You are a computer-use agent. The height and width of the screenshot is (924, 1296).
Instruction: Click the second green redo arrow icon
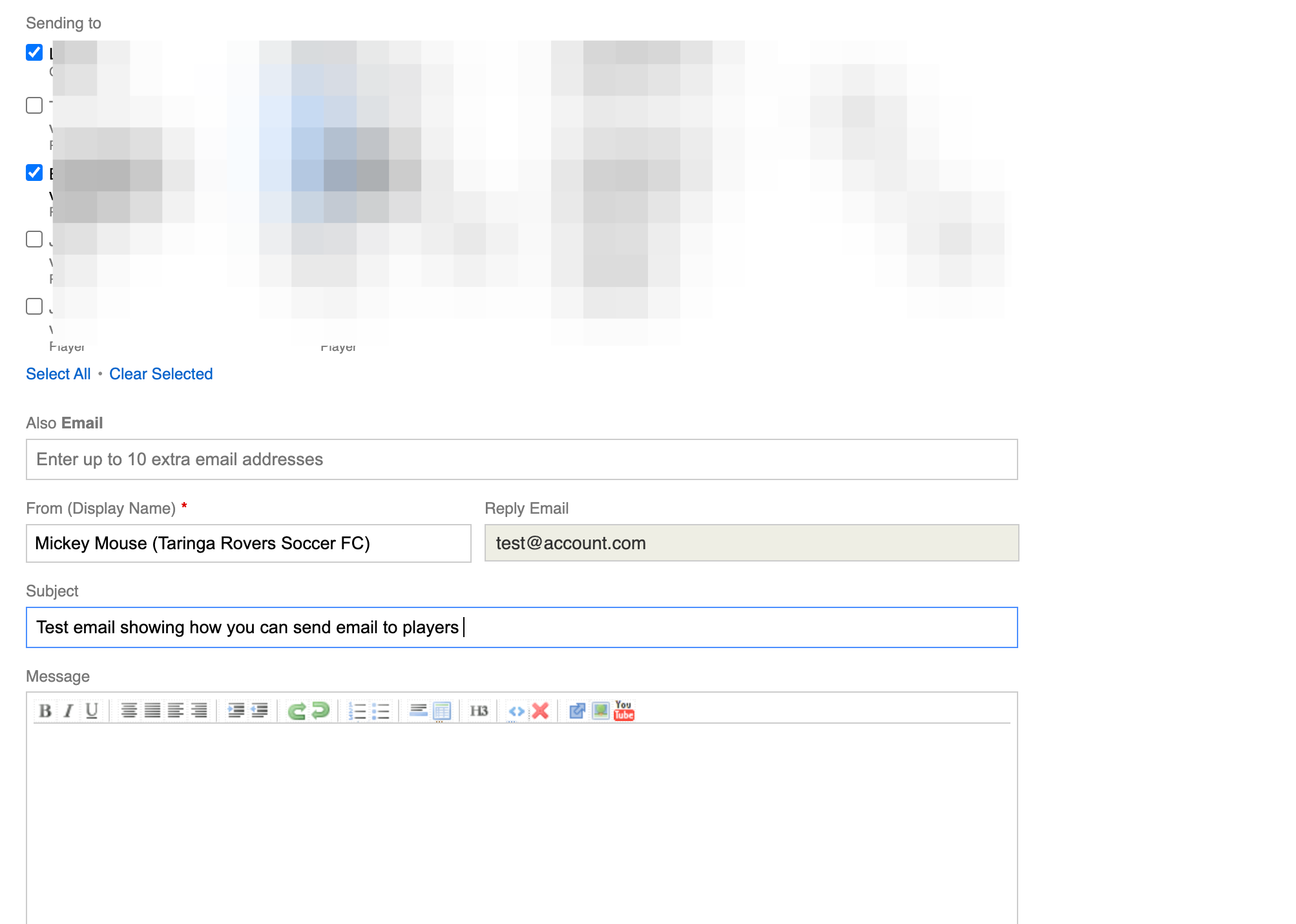pos(320,711)
